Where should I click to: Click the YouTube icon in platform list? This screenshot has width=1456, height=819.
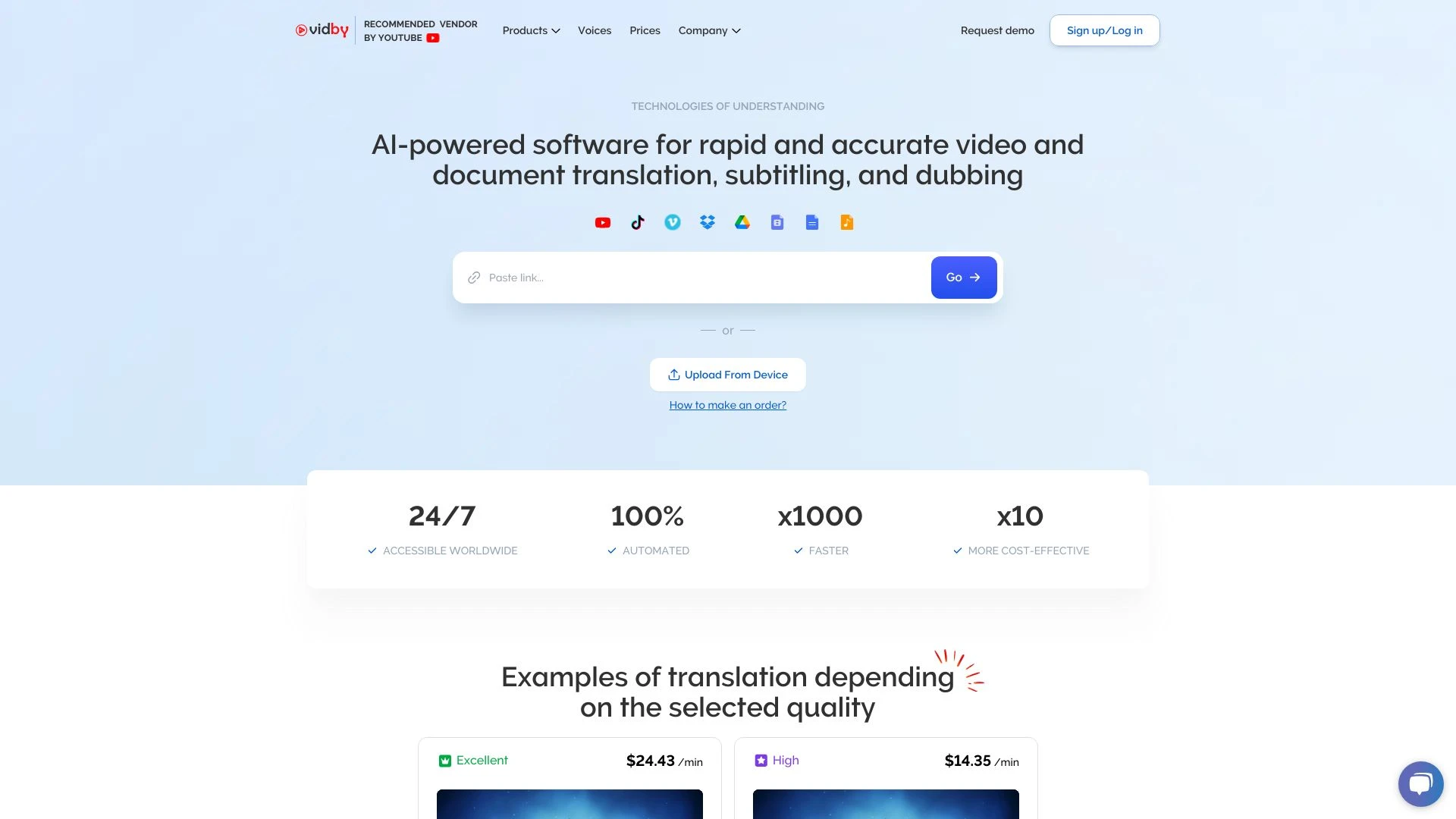[x=602, y=222]
